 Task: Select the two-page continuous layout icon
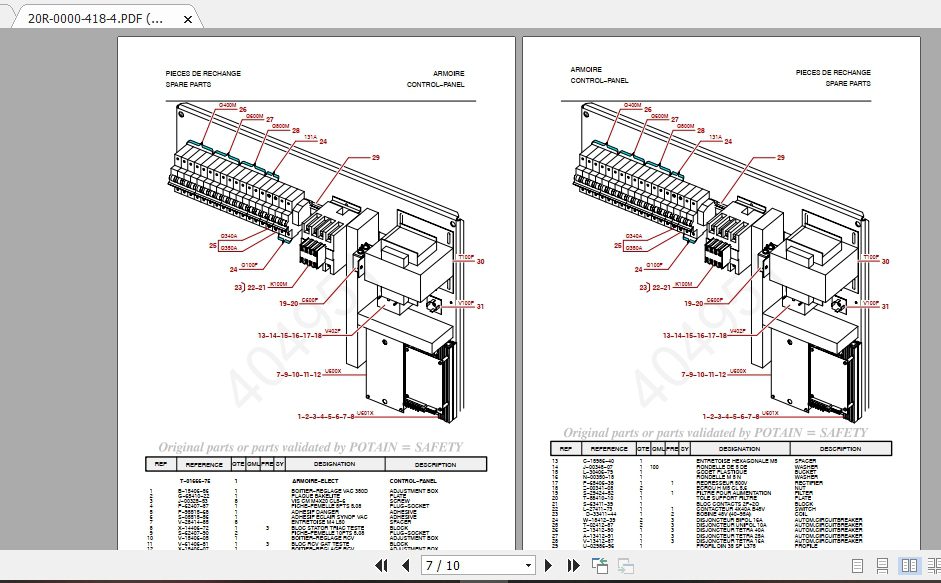point(933,566)
